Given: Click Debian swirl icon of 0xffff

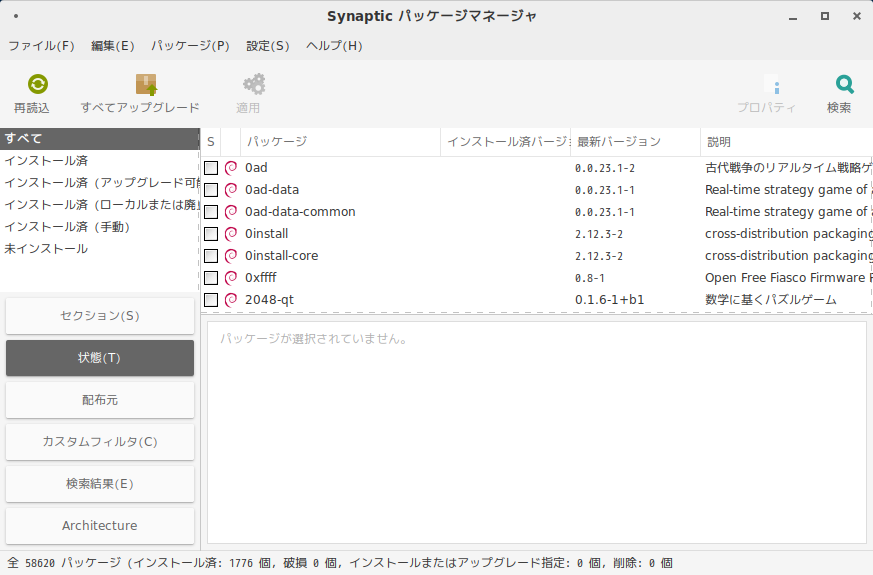Looking at the screenshot, I should [x=230, y=277].
